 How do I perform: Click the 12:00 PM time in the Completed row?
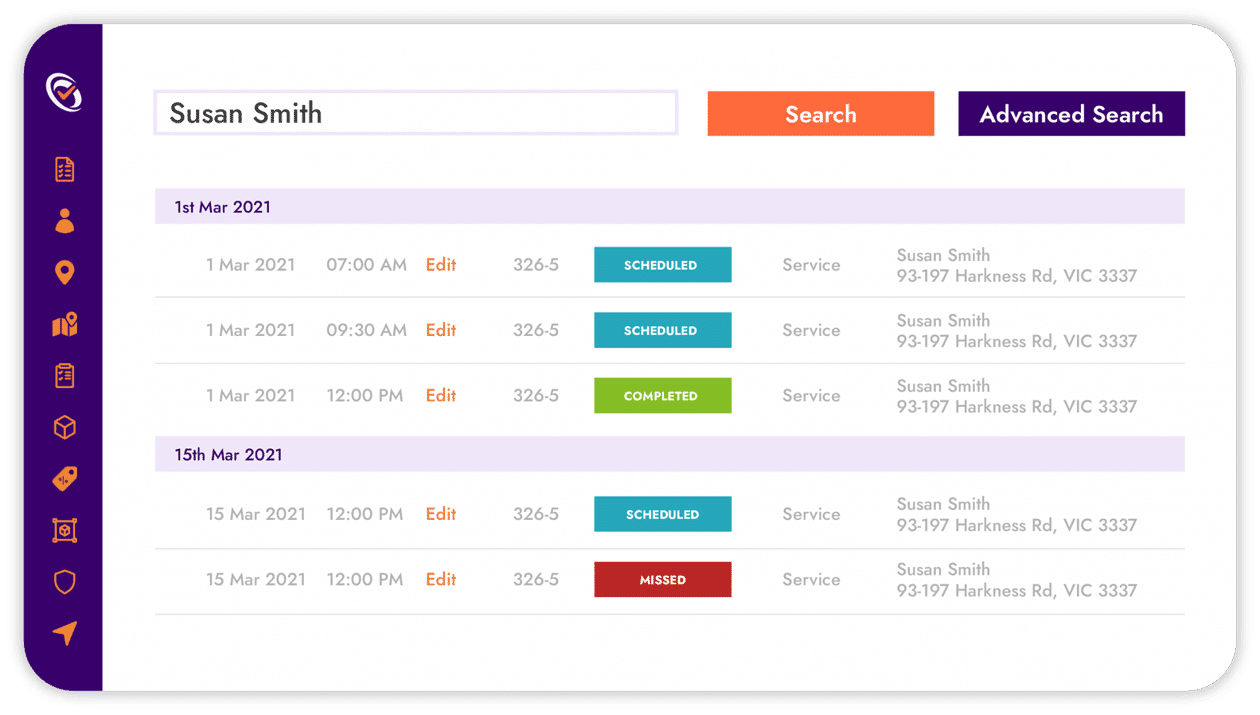point(365,395)
